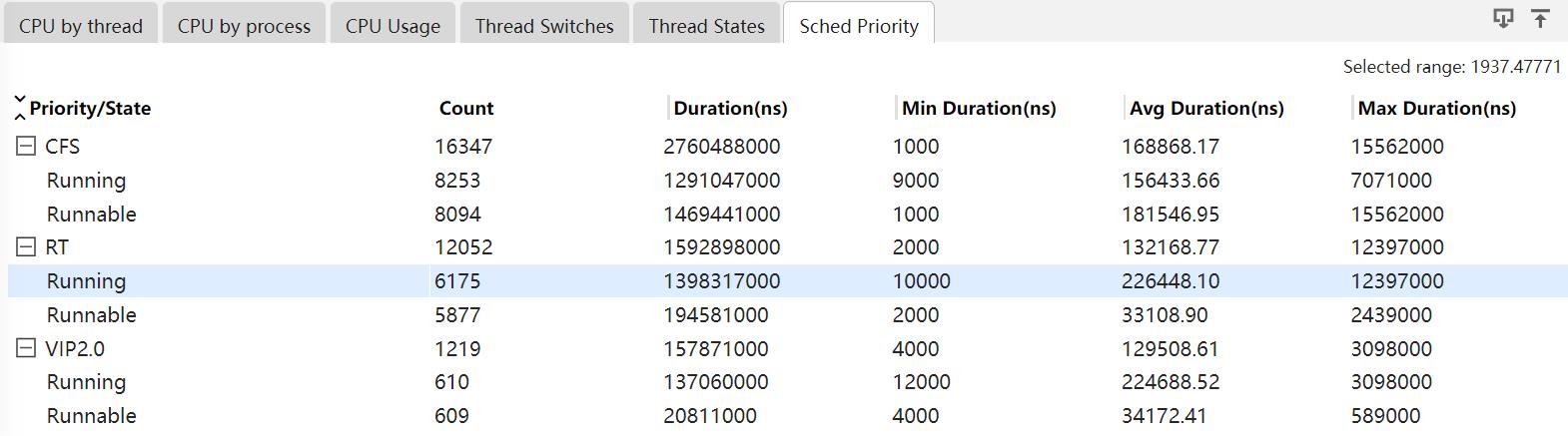
Task: Switch to the CPU by thread tab
Action: tap(81, 26)
